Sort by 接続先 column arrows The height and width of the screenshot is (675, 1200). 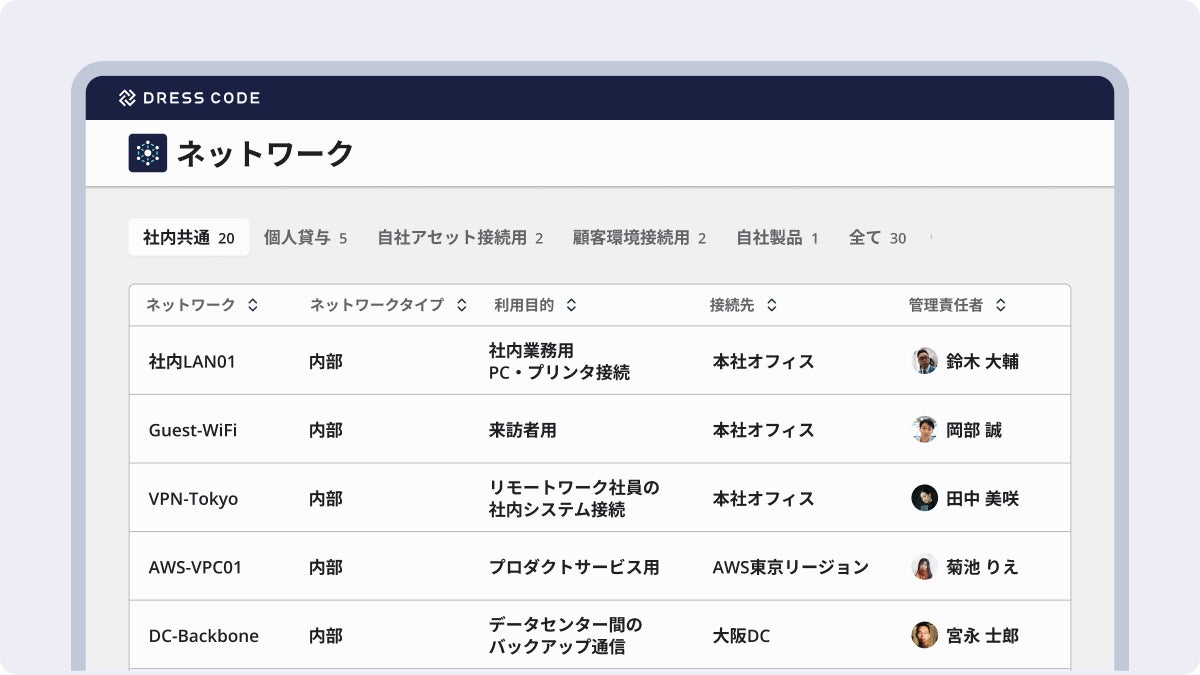tap(772, 306)
